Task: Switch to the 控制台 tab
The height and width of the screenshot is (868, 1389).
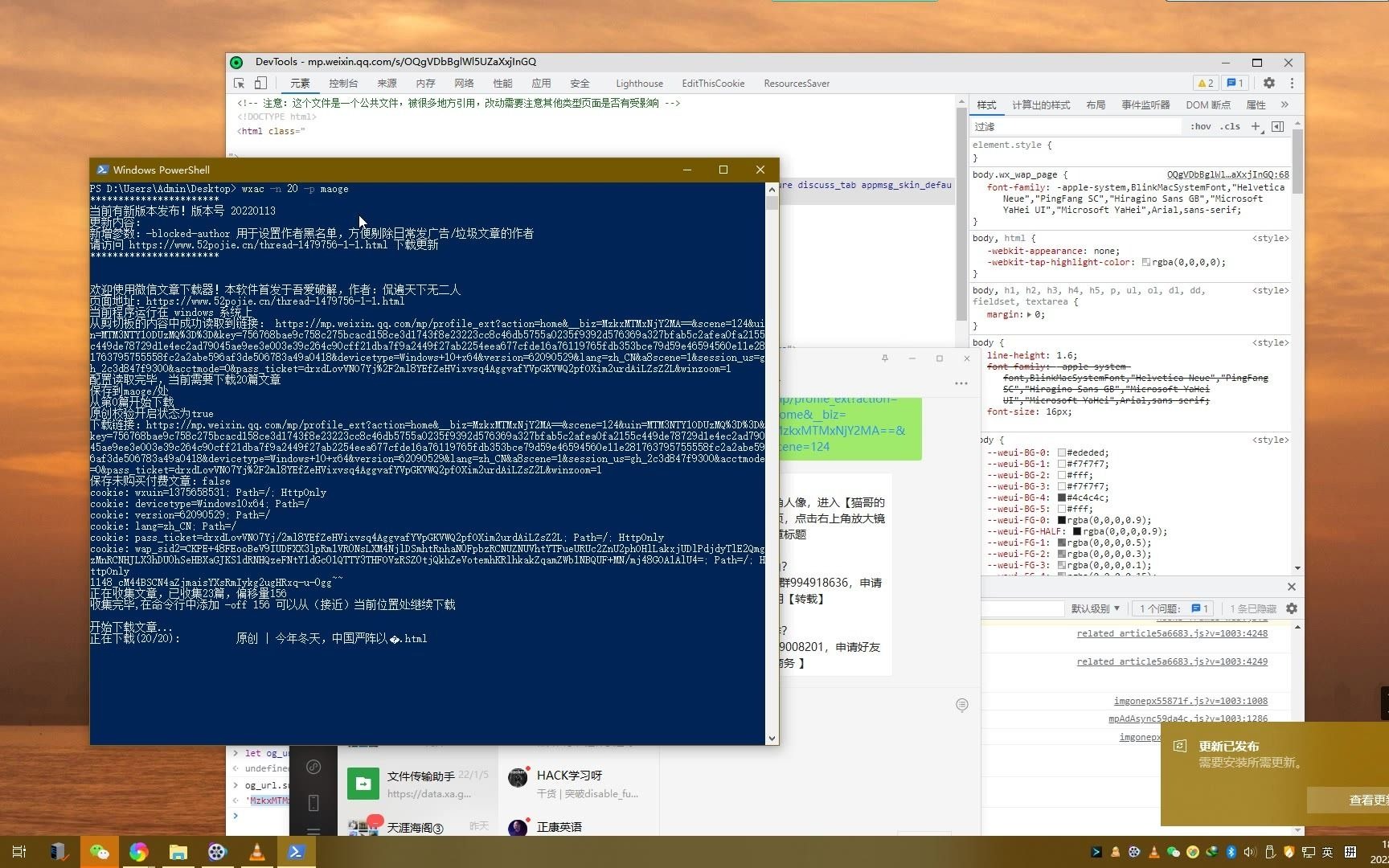Action: tap(343, 83)
